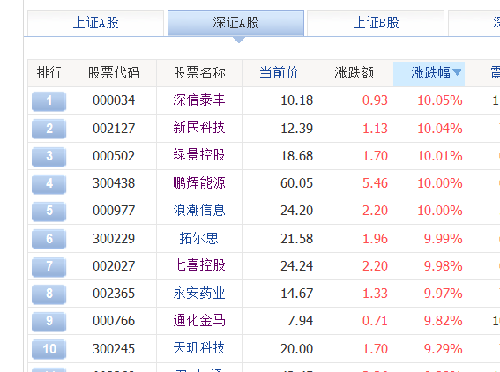Click rank 1 badge icon

49,101
